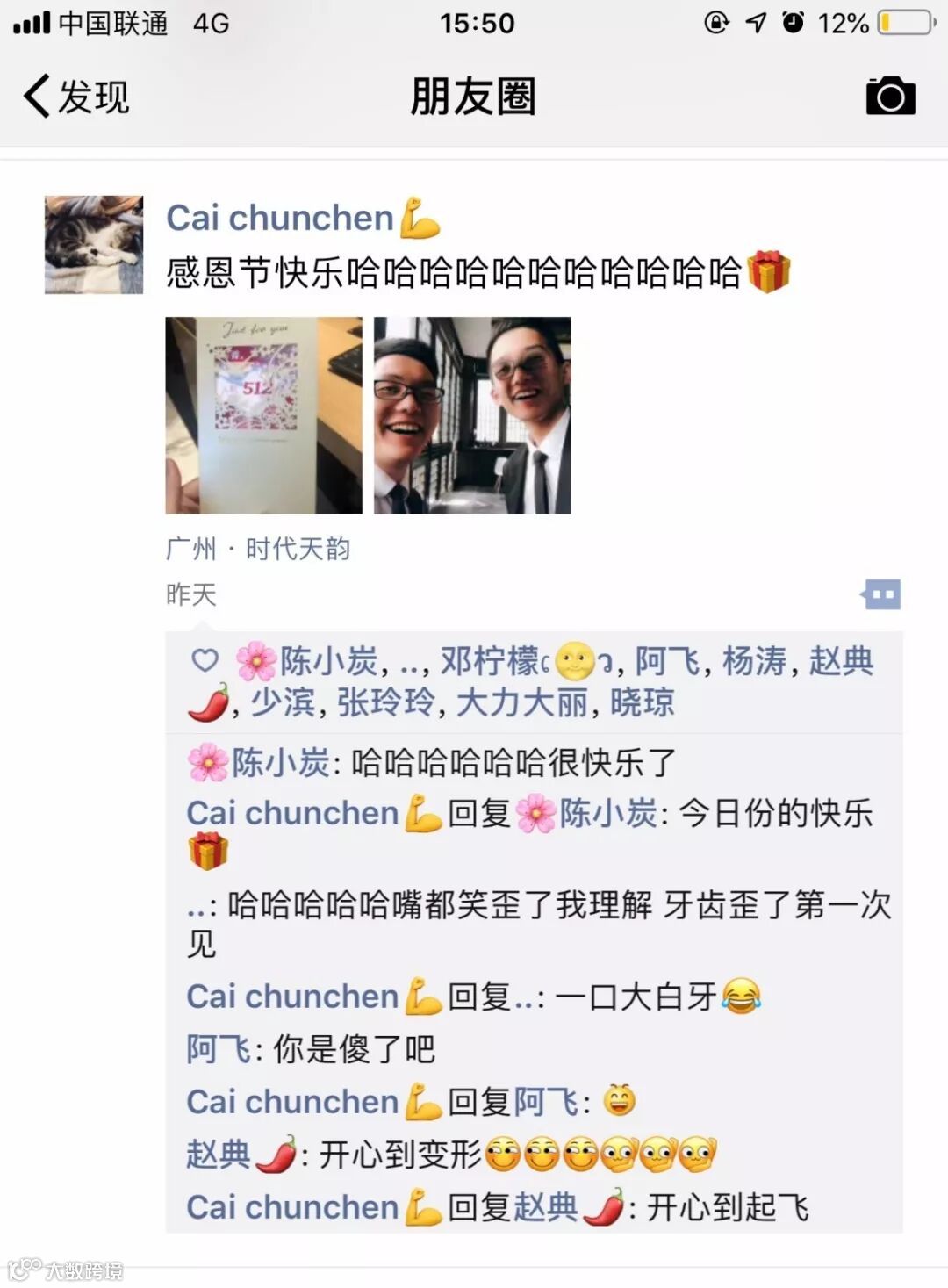Open 杨涛 profile from likes

coord(754,661)
